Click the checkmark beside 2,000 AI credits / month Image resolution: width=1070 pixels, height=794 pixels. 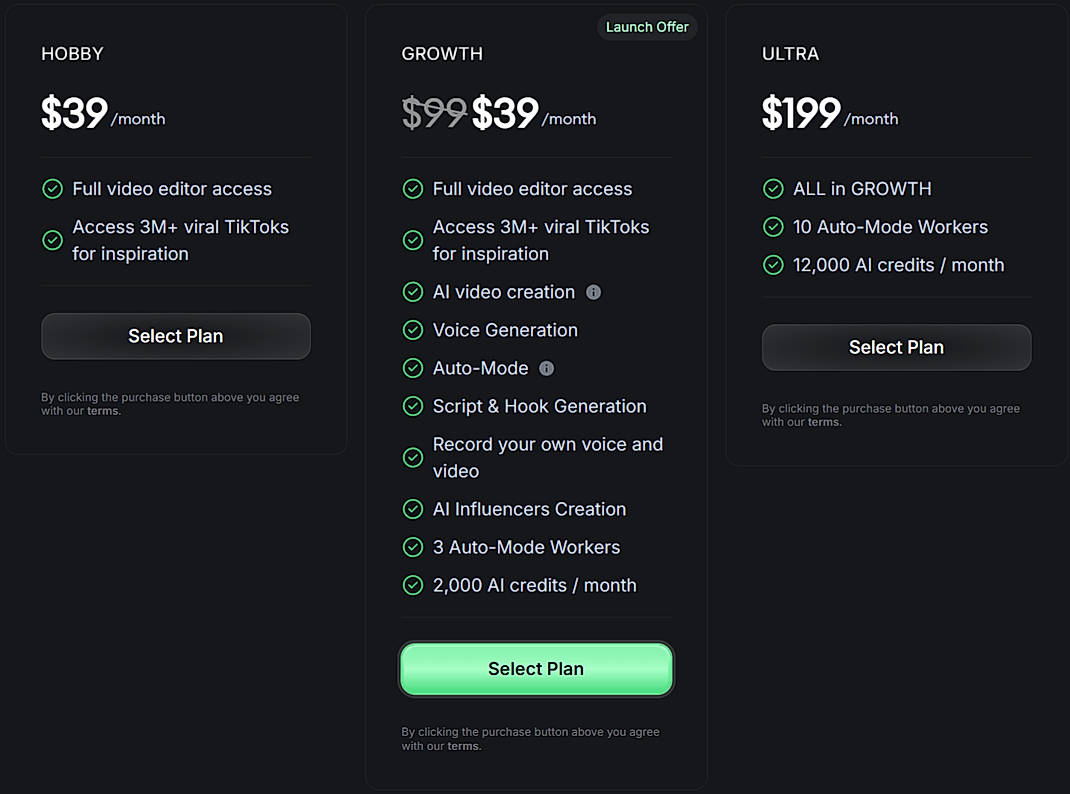[x=413, y=585]
